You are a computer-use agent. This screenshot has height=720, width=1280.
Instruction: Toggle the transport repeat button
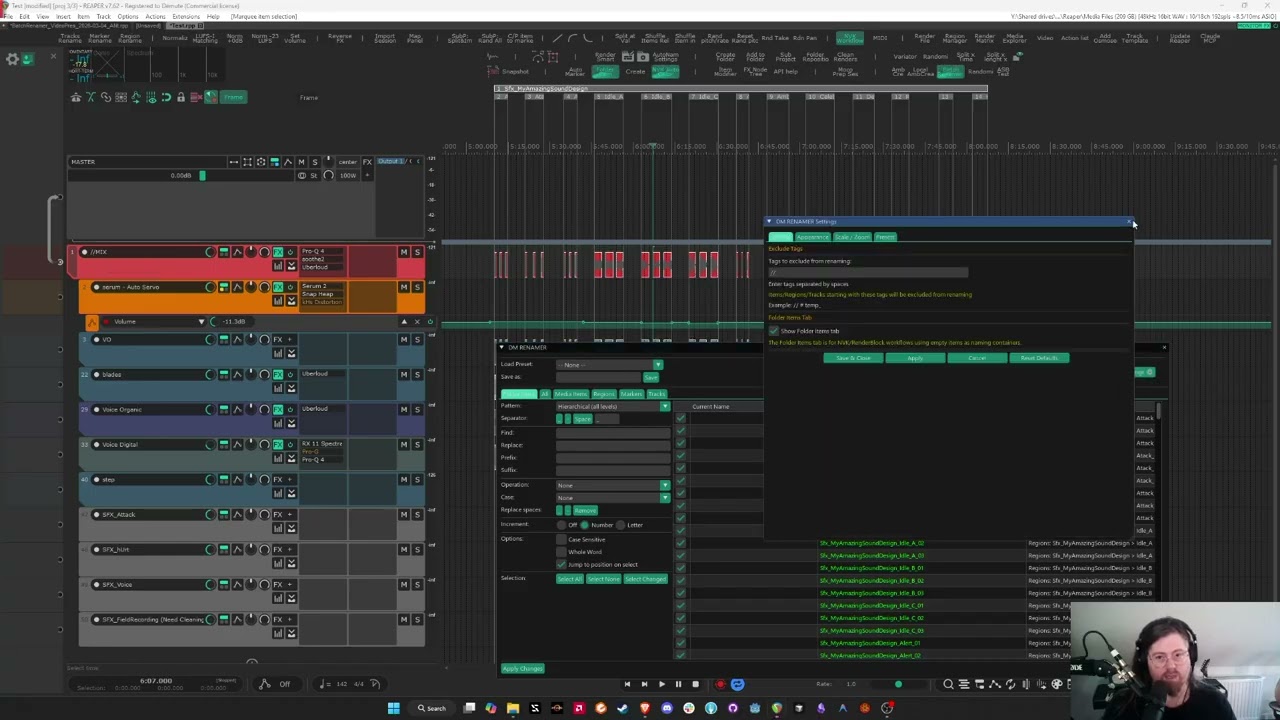(x=737, y=685)
